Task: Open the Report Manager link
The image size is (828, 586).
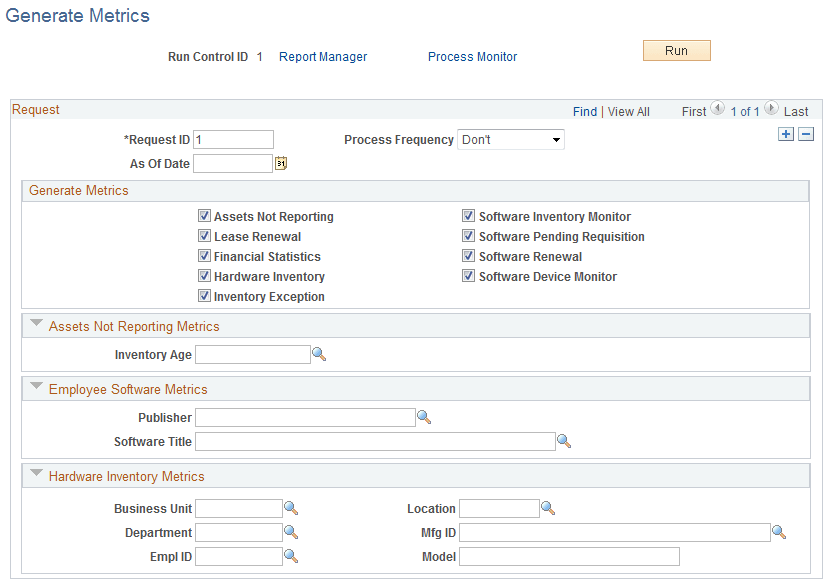Action: click(x=322, y=57)
